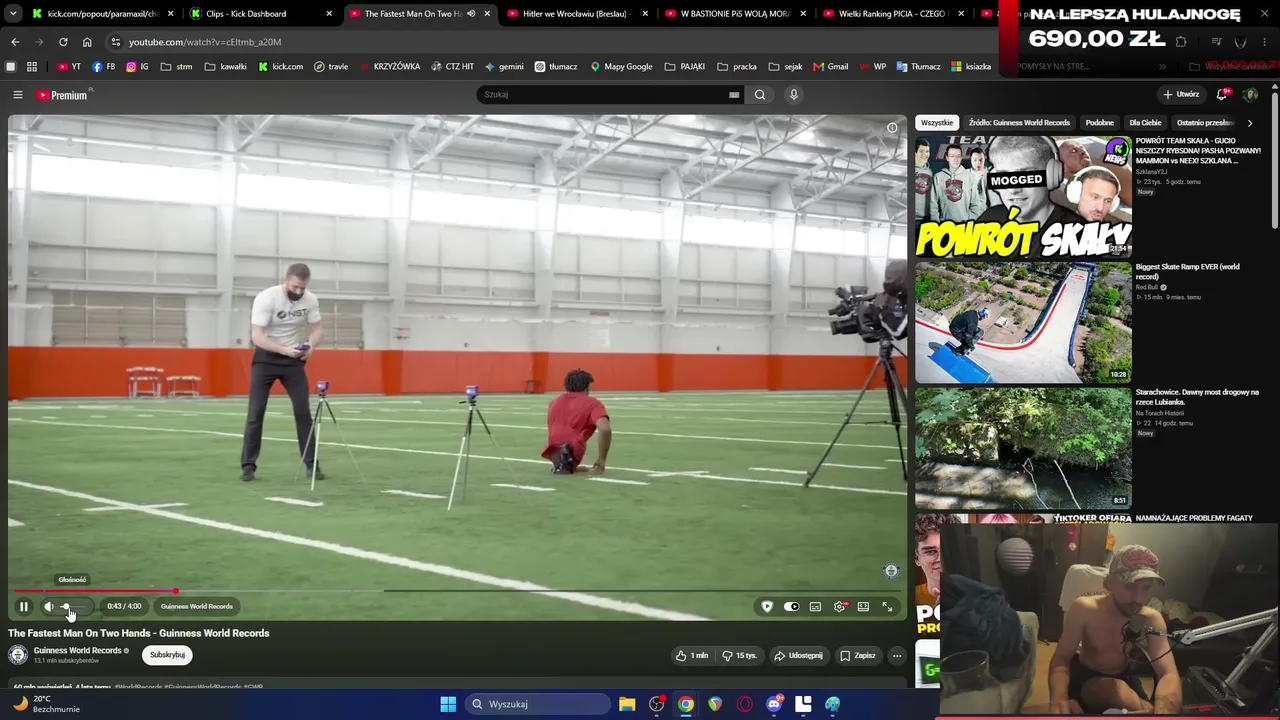1280x720 pixels.
Task: Show more filter chips with the right arrow
Action: point(1250,123)
